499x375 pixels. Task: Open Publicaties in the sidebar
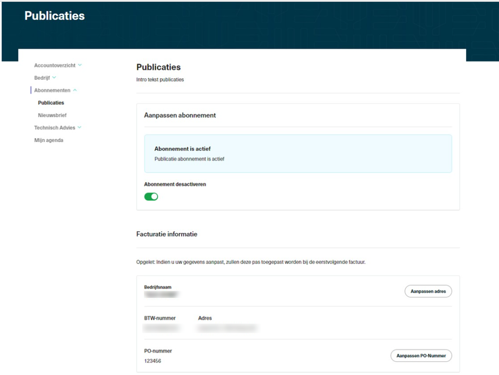pyautogui.click(x=51, y=103)
